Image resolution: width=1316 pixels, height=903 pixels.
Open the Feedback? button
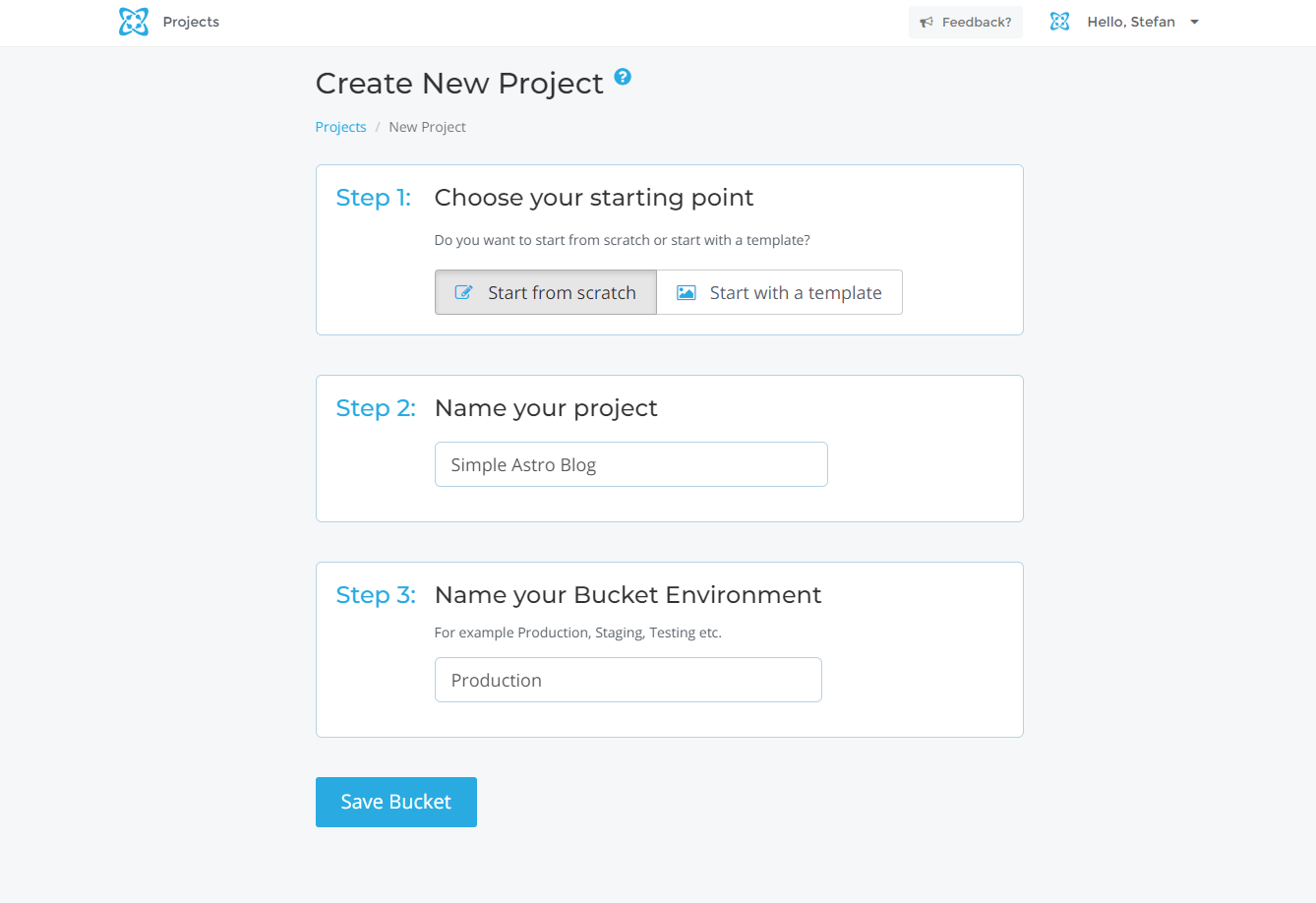click(x=966, y=22)
